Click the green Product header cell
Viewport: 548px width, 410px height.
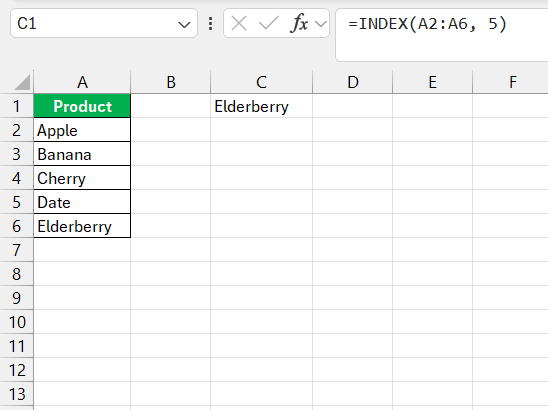[x=82, y=106]
